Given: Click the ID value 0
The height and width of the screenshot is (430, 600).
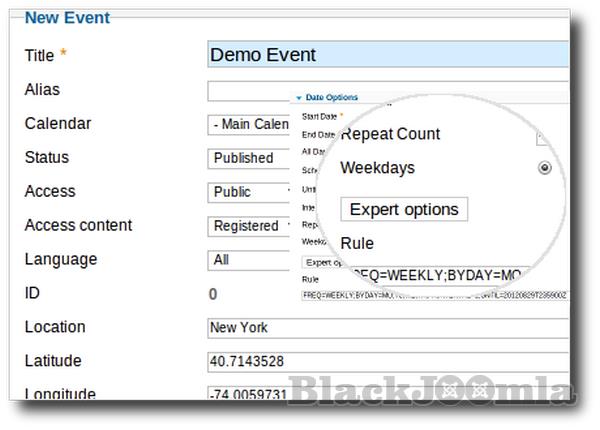Looking at the screenshot, I should [213, 294].
